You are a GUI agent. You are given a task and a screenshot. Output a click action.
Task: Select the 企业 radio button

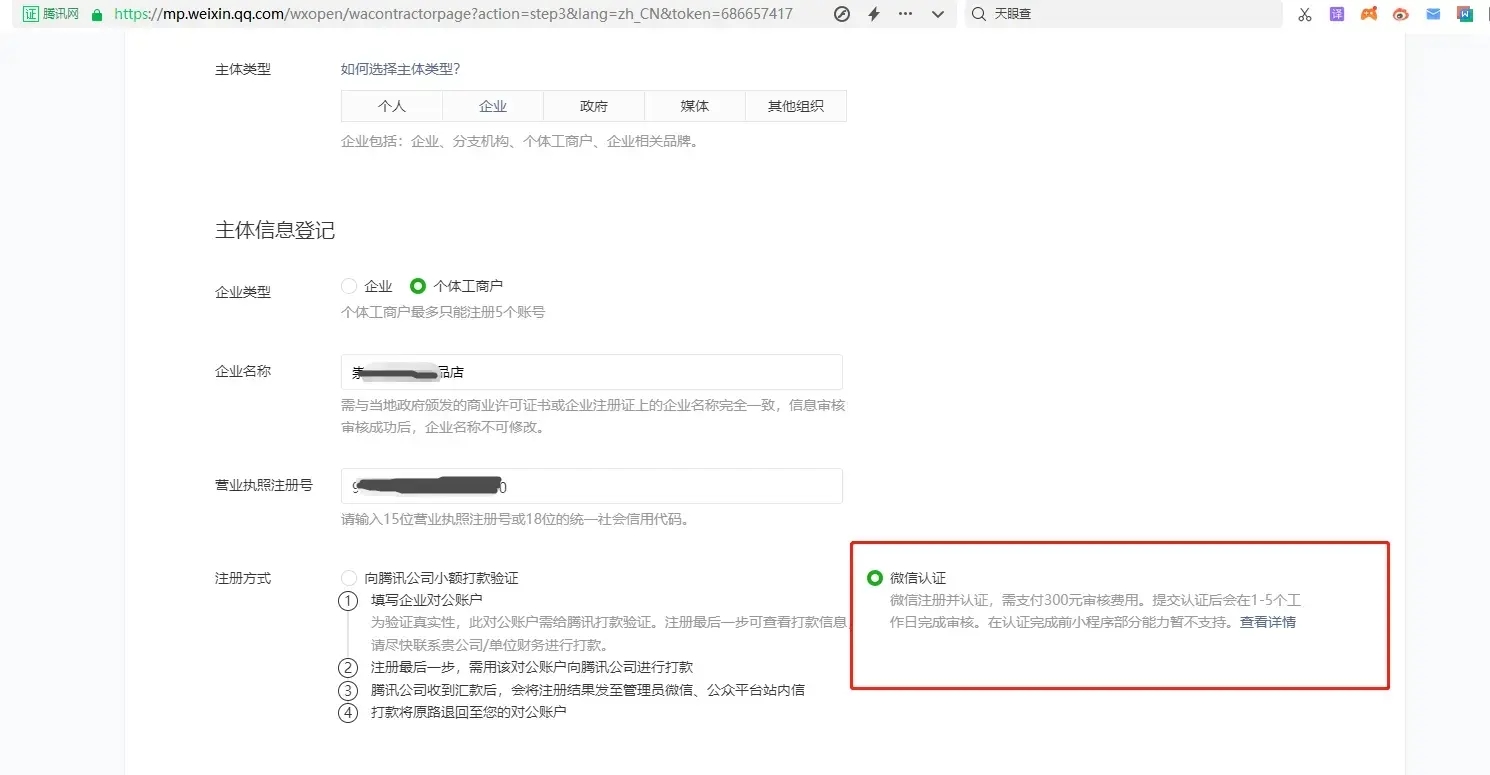pos(349,287)
